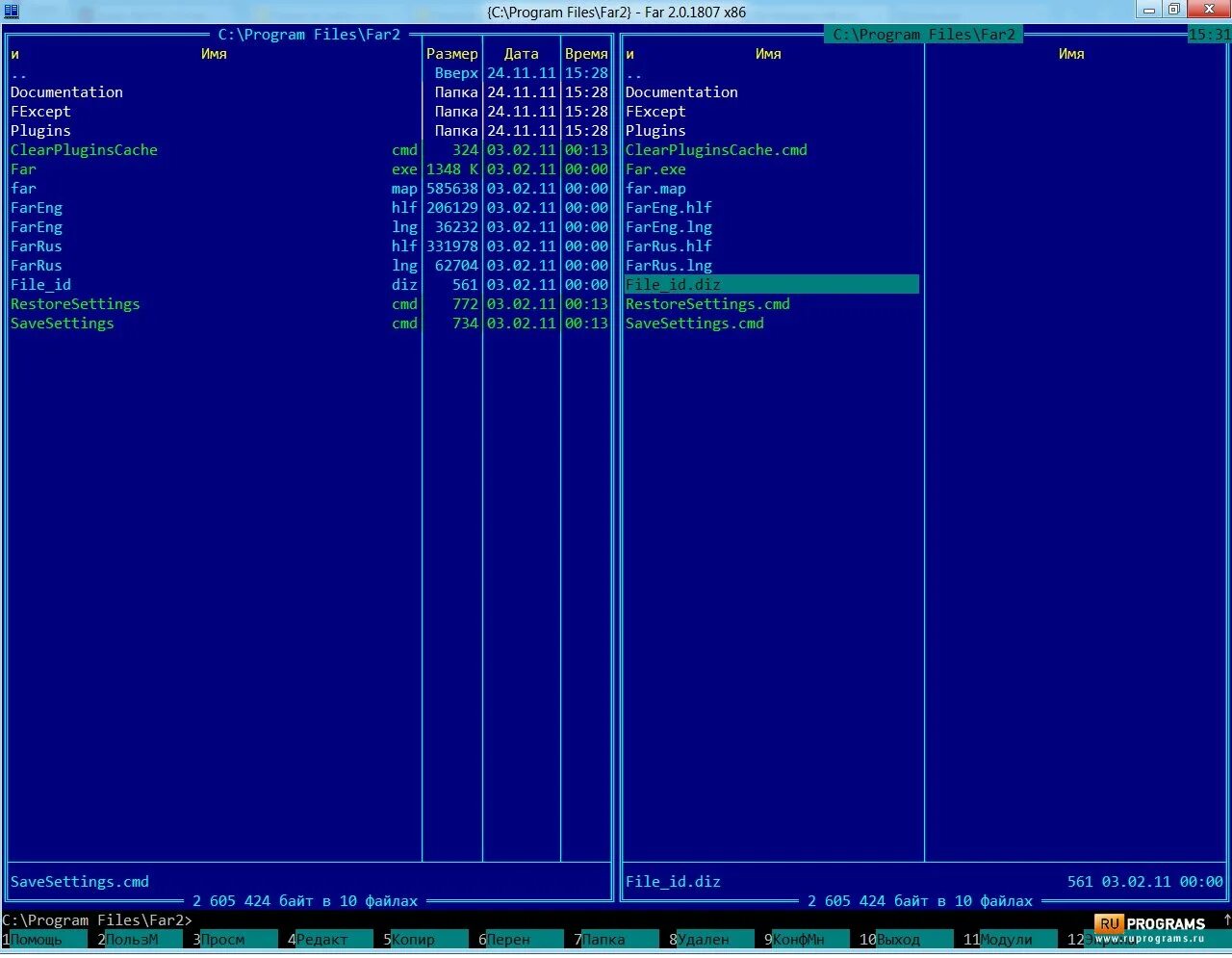The height and width of the screenshot is (958, 1232).
Task: Click the Время column header
Action: [586, 54]
